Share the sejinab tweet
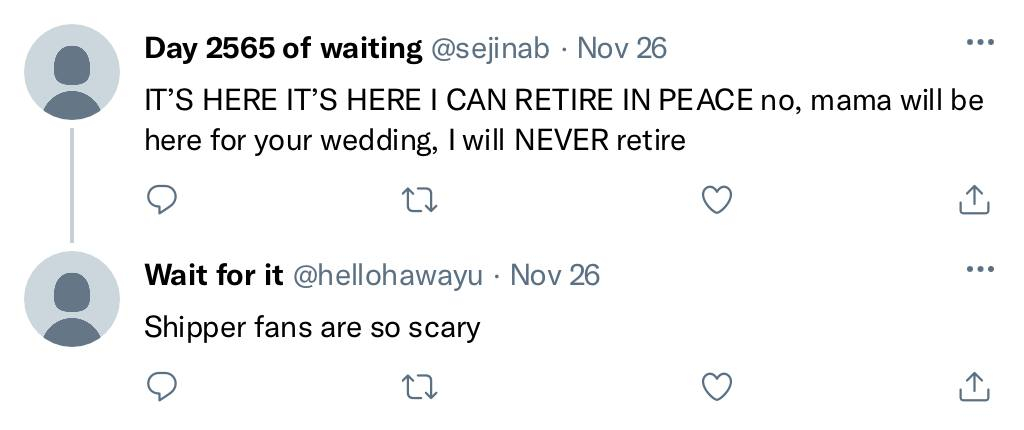 pyautogui.click(x=974, y=201)
